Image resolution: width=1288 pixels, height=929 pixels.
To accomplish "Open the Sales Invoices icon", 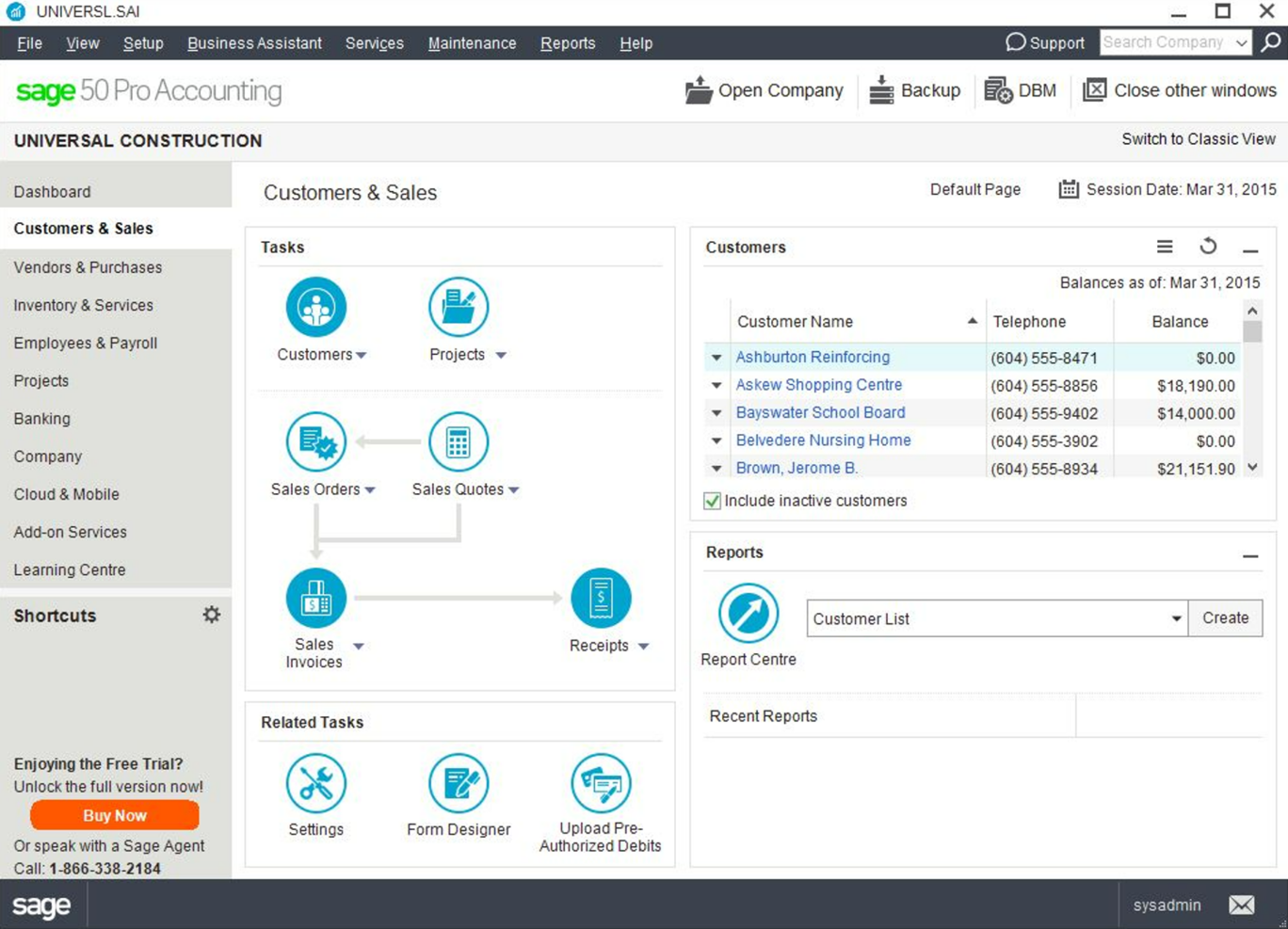I will (315, 597).
